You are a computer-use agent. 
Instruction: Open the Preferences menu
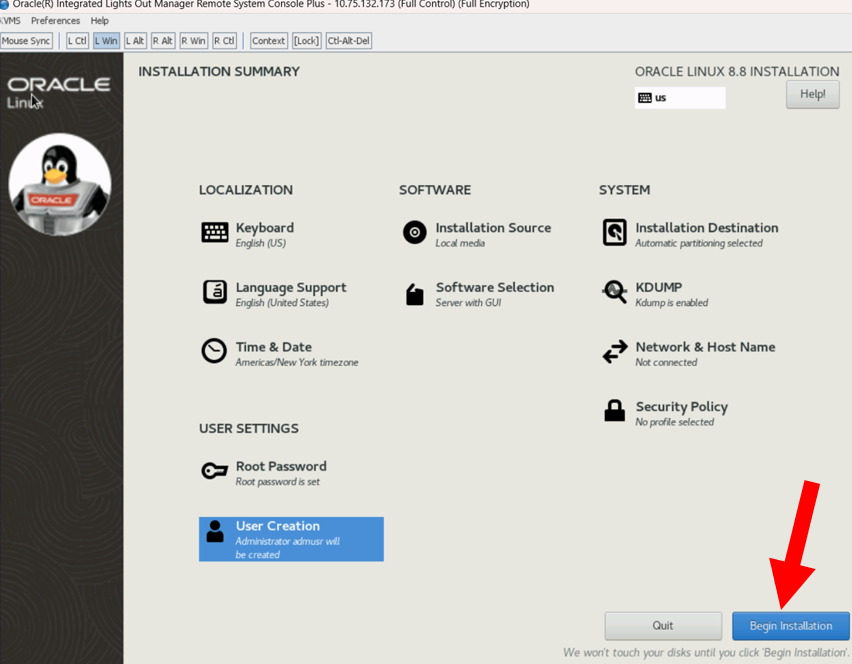(55, 21)
